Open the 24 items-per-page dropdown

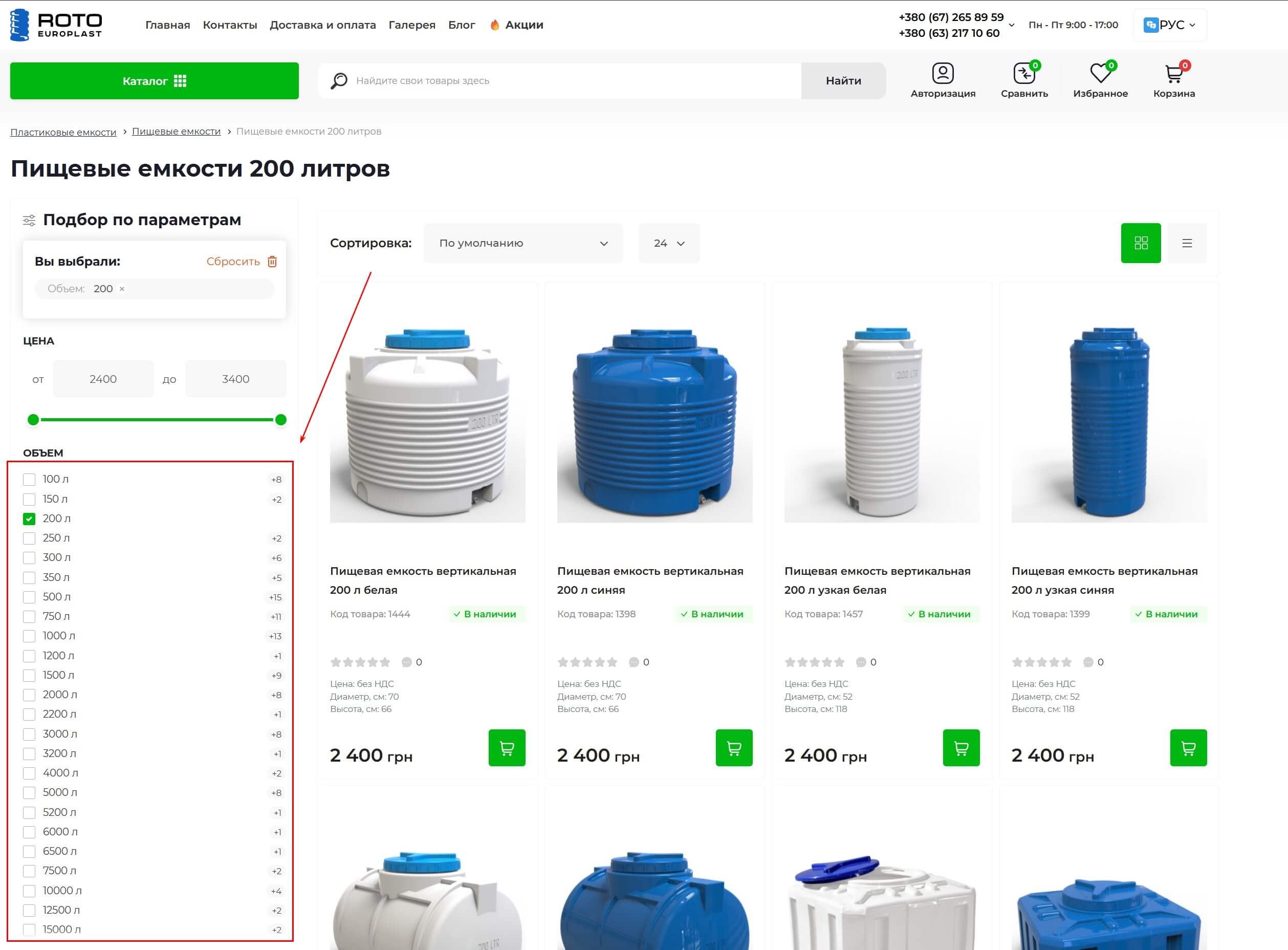point(669,243)
